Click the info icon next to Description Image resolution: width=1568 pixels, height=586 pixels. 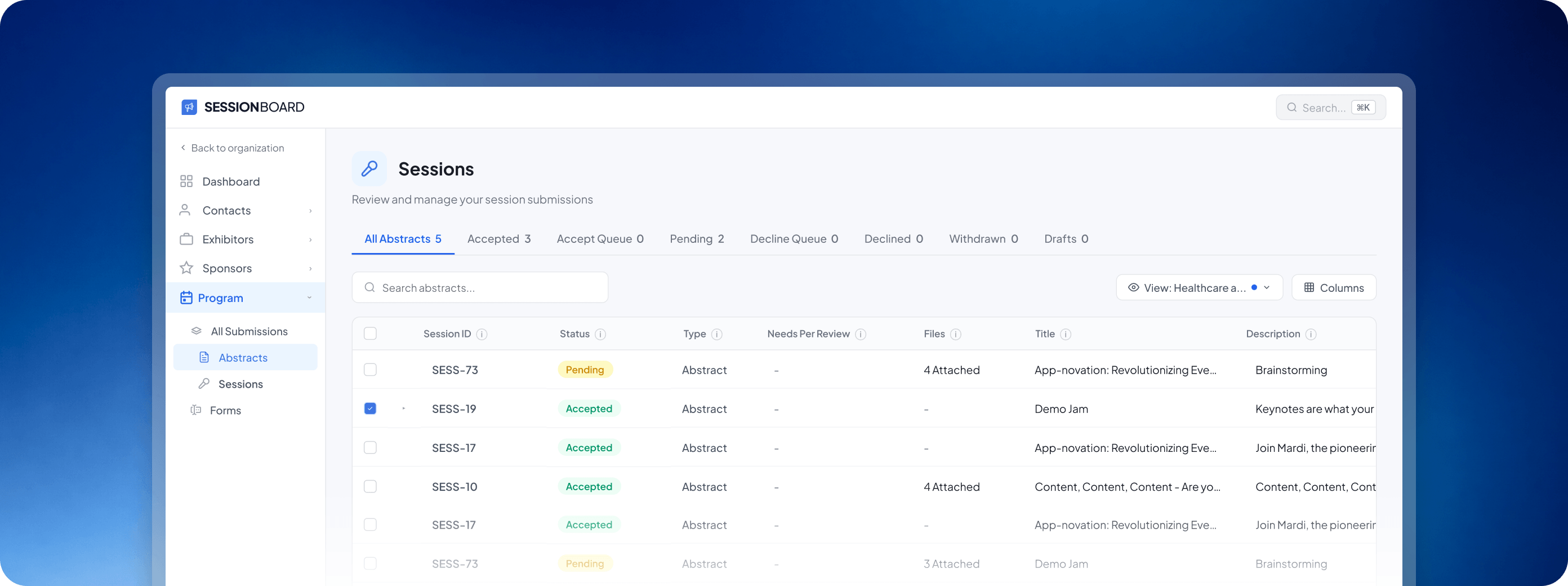tap(1311, 334)
